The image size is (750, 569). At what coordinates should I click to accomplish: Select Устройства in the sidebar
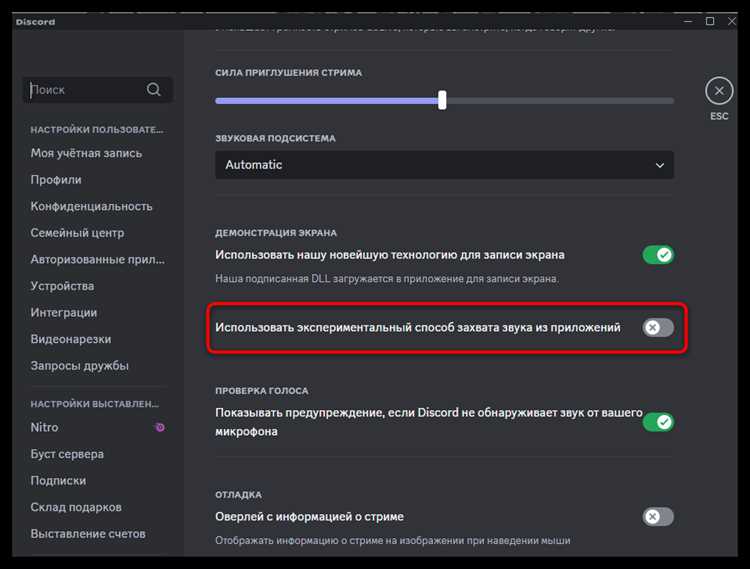(x=62, y=286)
